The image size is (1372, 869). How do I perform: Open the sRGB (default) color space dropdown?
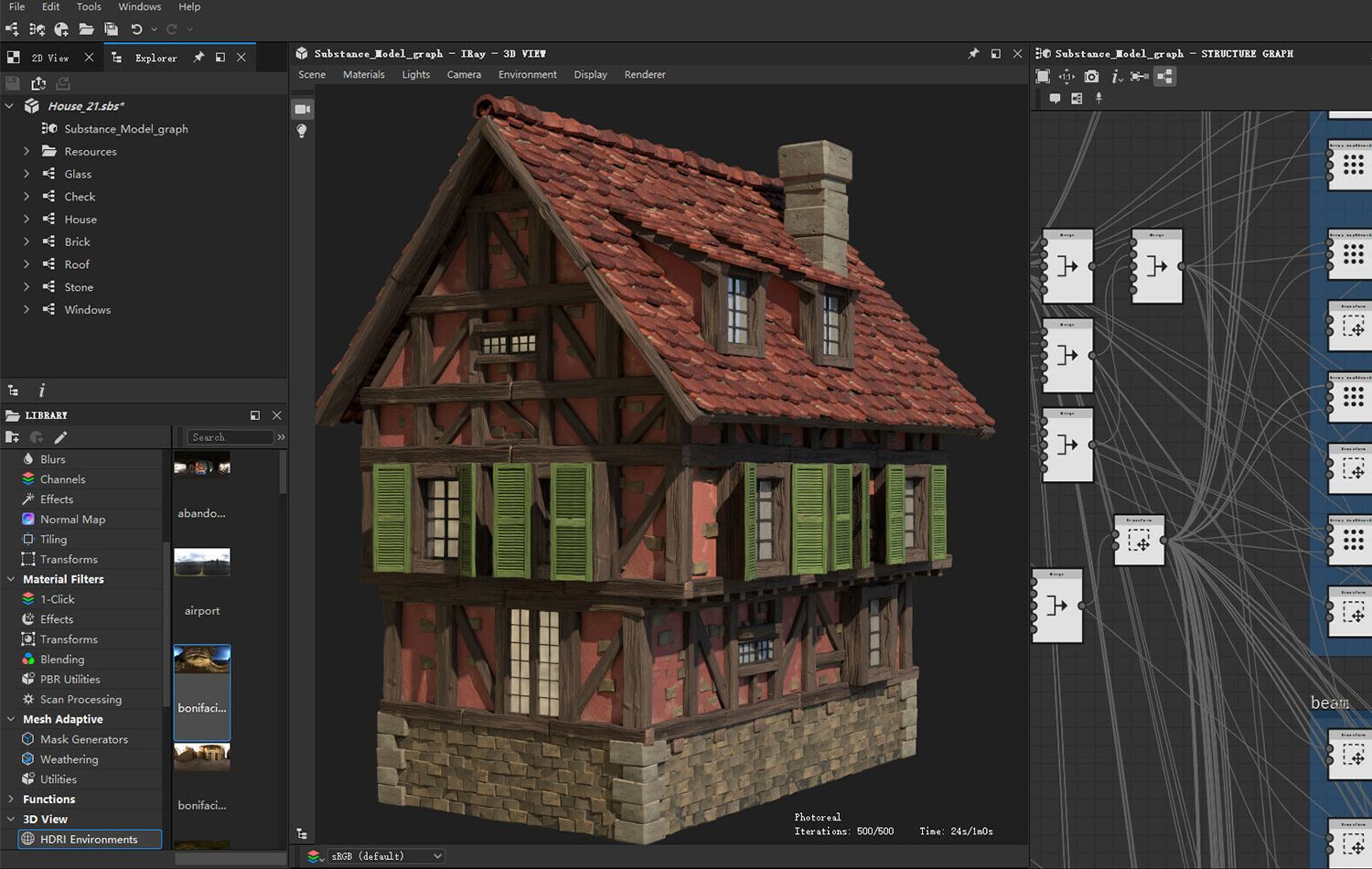click(388, 856)
